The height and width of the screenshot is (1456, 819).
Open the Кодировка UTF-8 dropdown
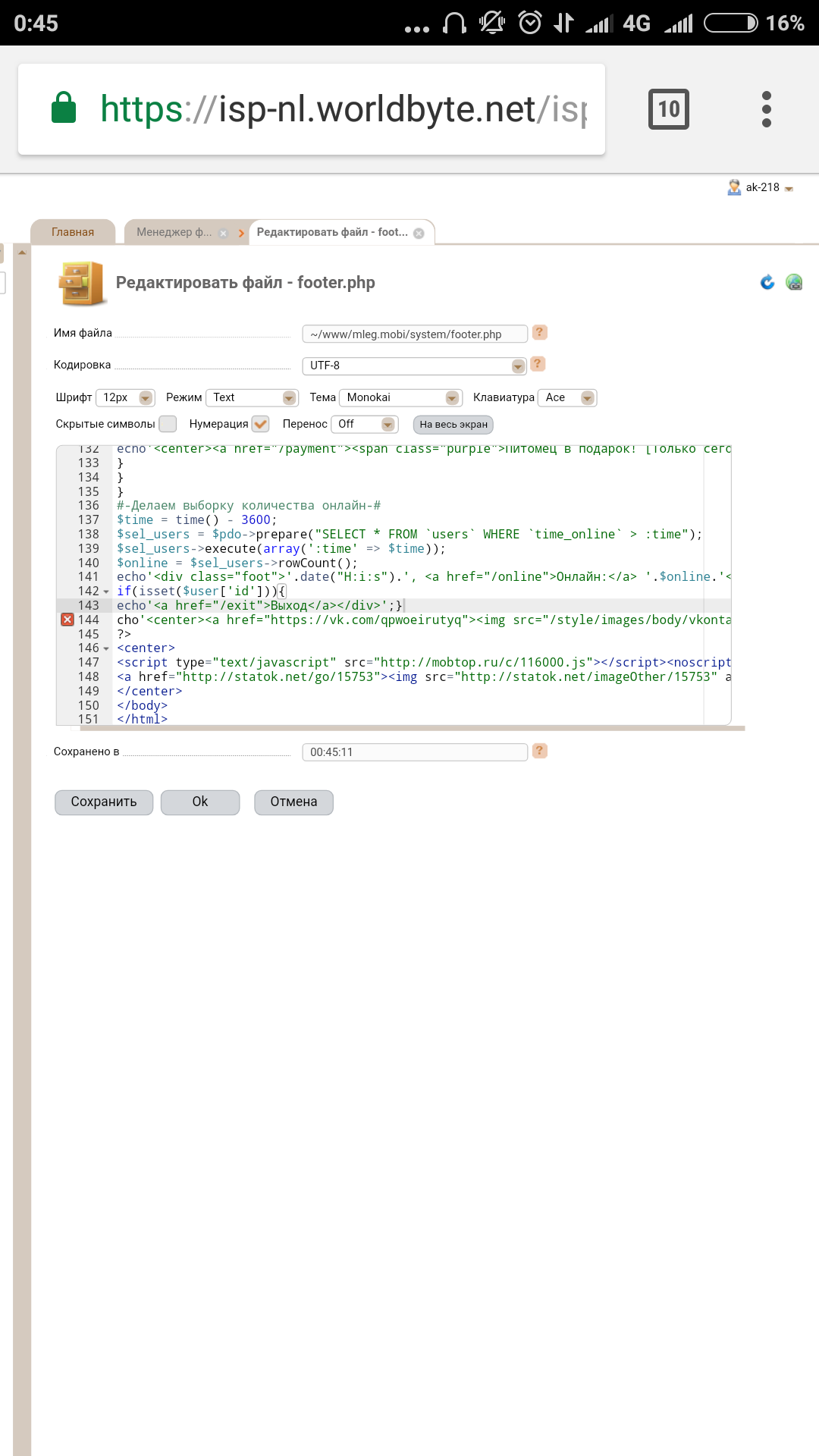pyautogui.click(x=413, y=366)
